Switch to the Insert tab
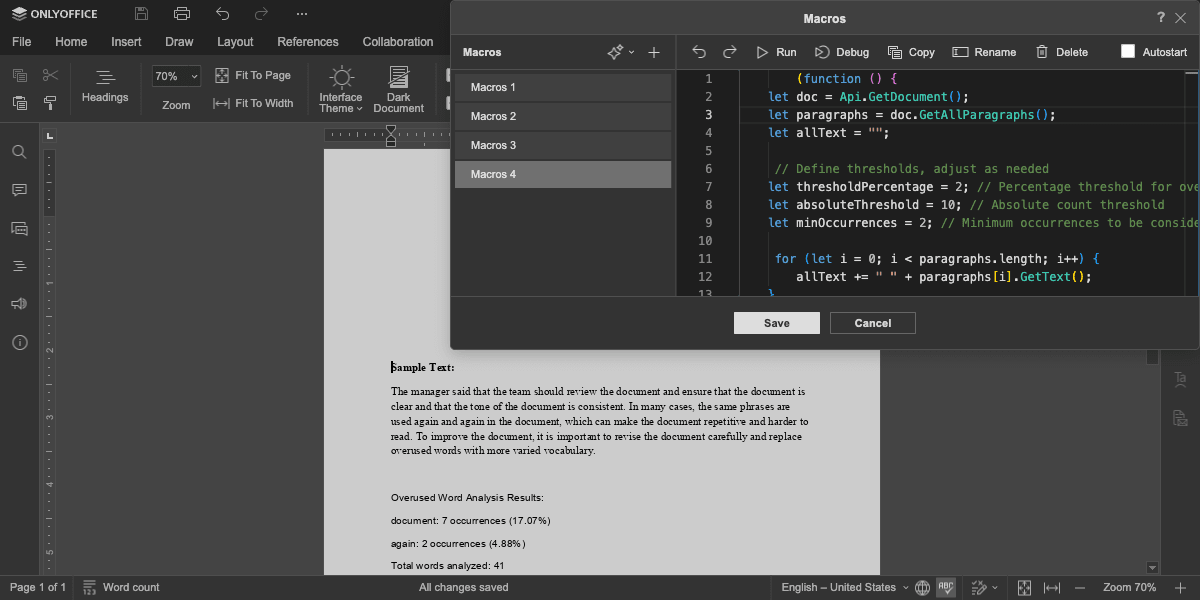This screenshot has width=1200, height=600. tap(126, 42)
